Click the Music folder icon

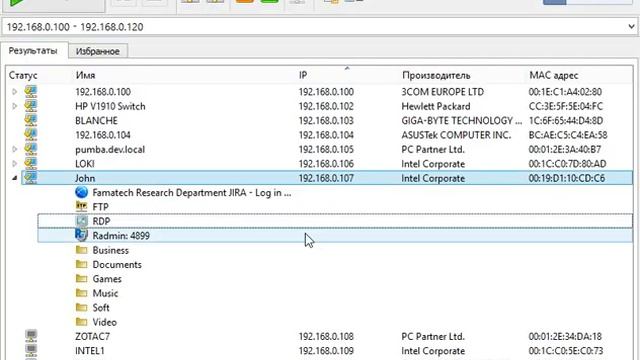pos(82,293)
